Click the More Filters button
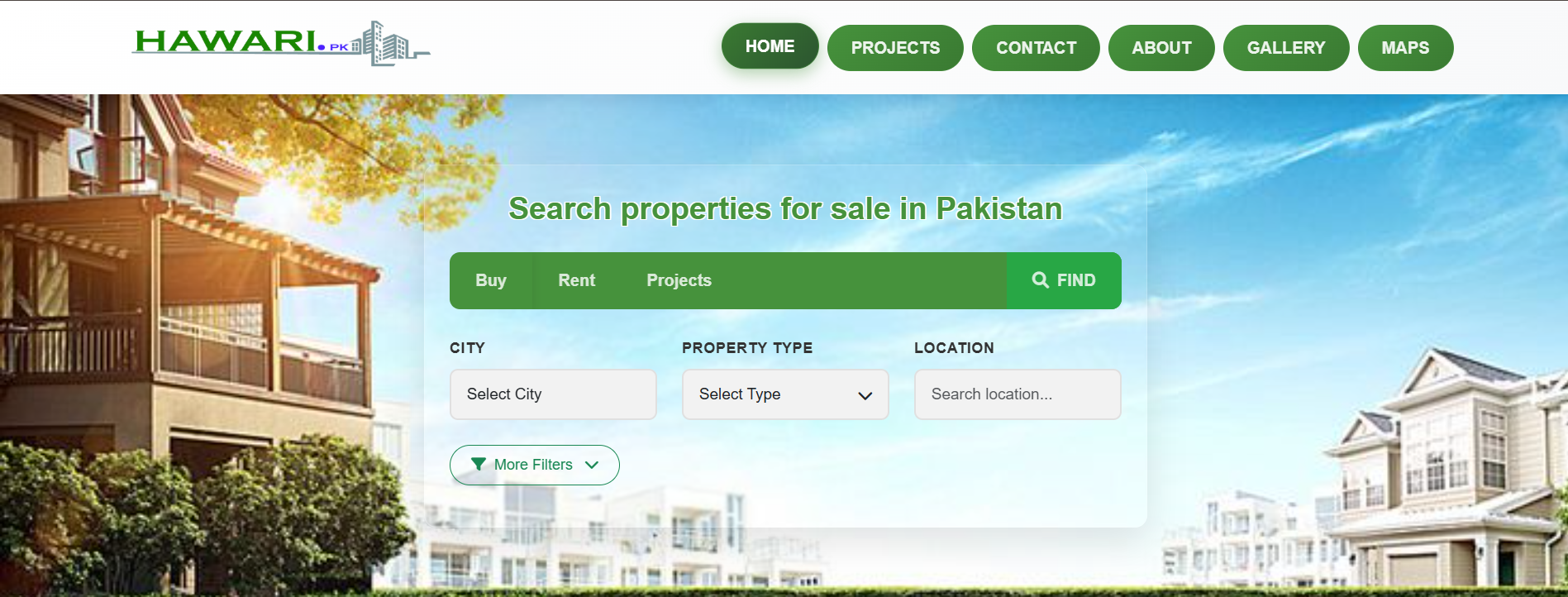The width and height of the screenshot is (1568, 597). tap(535, 465)
